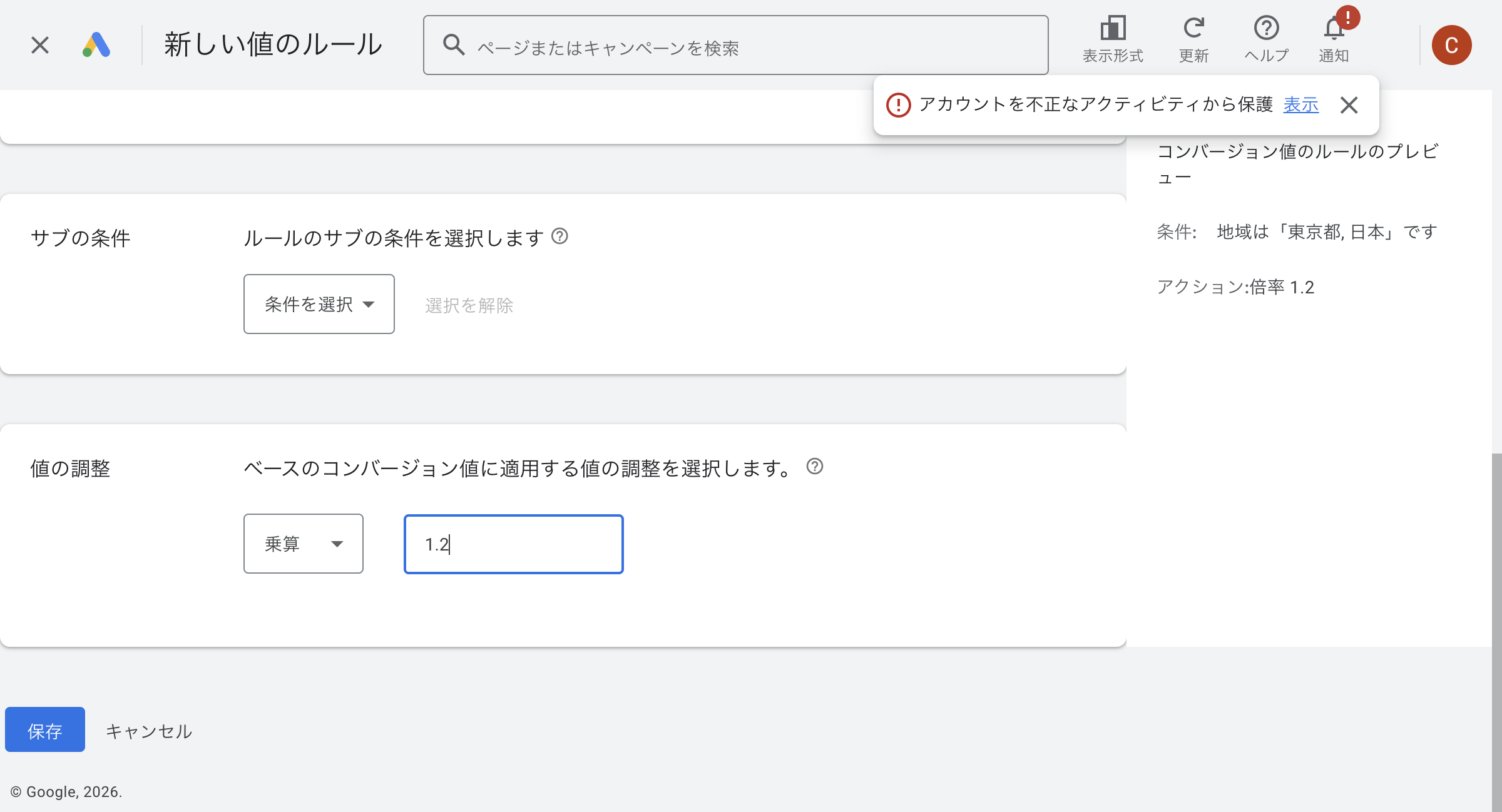Click the コンバージョン値のルールのプレビュー heading
The width and height of the screenshot is (1502, 812).
pos(1298,164)
